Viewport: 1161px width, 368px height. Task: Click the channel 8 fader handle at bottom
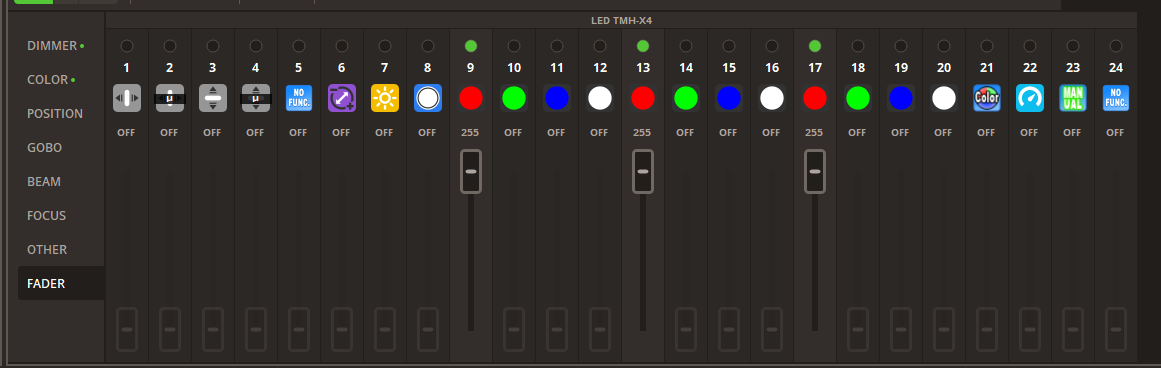tap(427, 329)
